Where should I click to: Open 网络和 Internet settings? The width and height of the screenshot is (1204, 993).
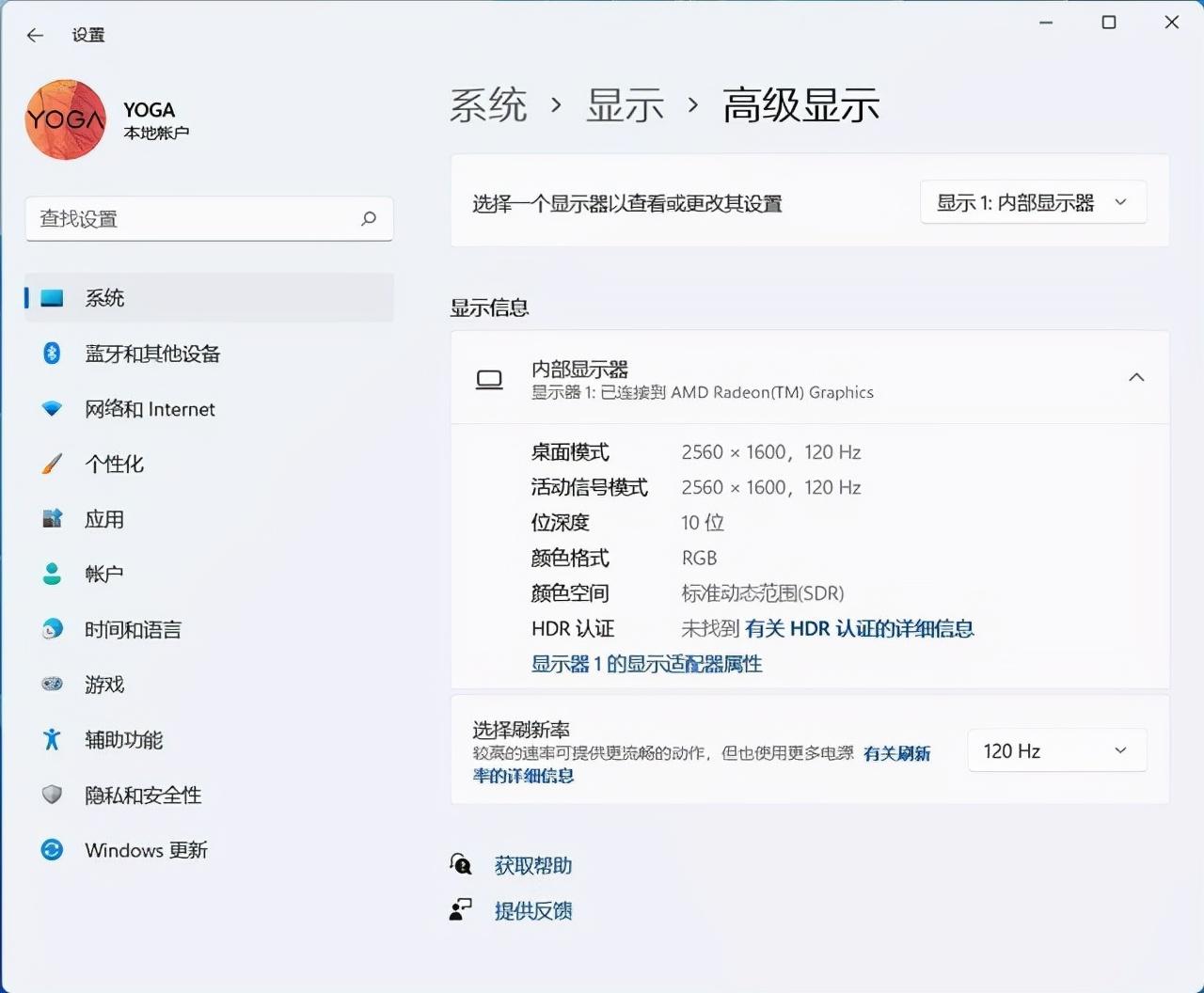(x=209, y=409)
